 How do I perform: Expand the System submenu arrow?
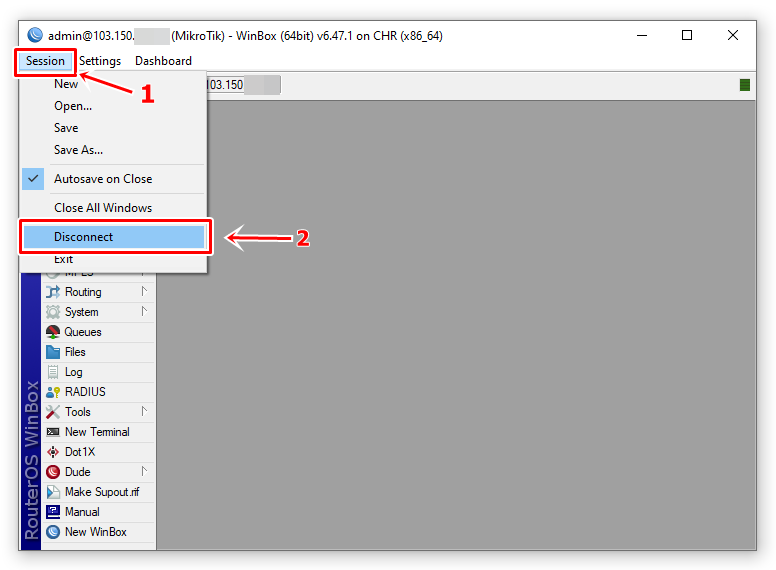coord(144,312)
